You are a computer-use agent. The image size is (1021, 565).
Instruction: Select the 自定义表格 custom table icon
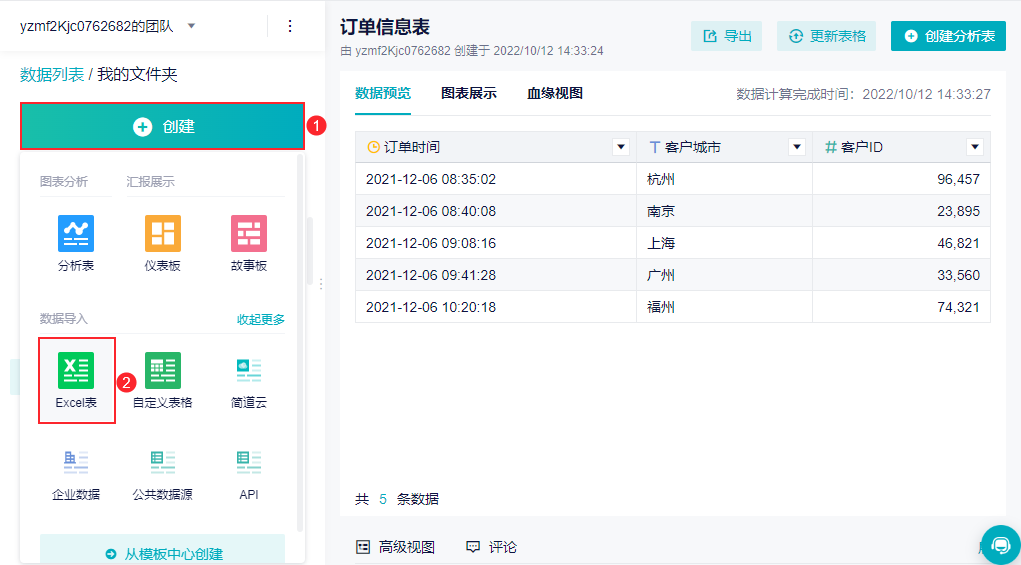163,371
